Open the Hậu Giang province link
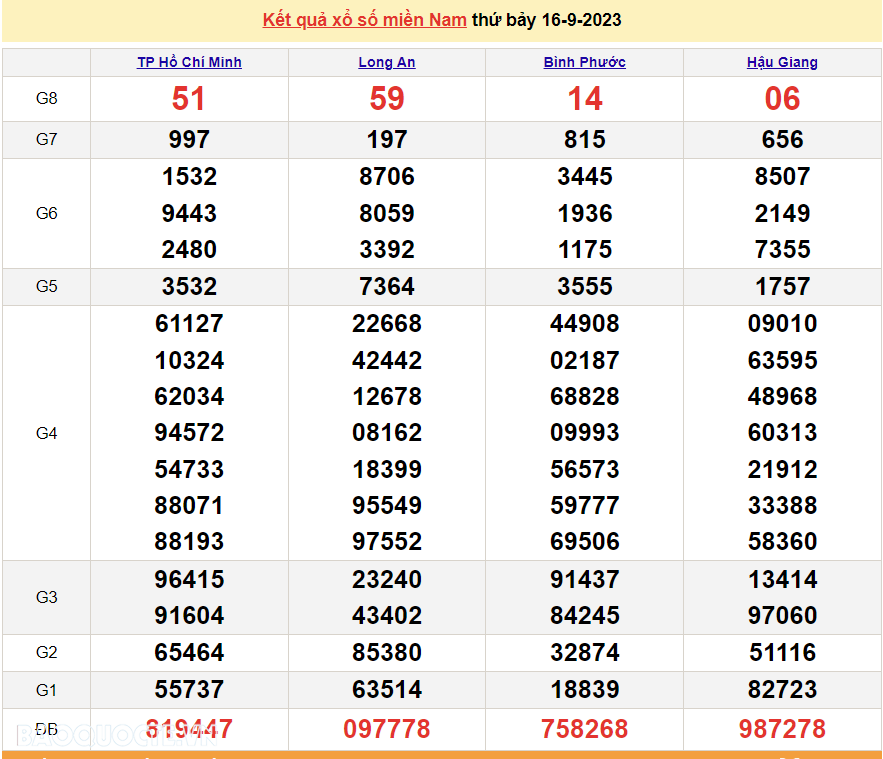 [782, 62]
